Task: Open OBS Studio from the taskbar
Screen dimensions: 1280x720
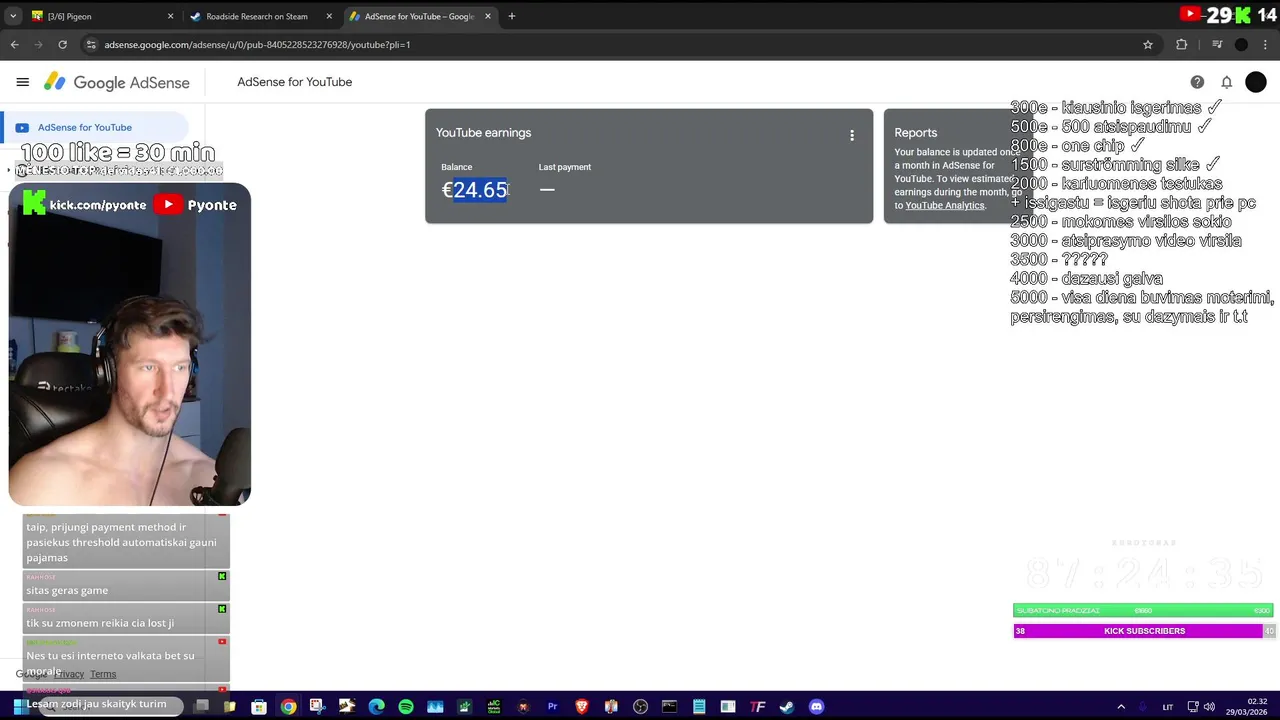Action: (x=640, y=707)
